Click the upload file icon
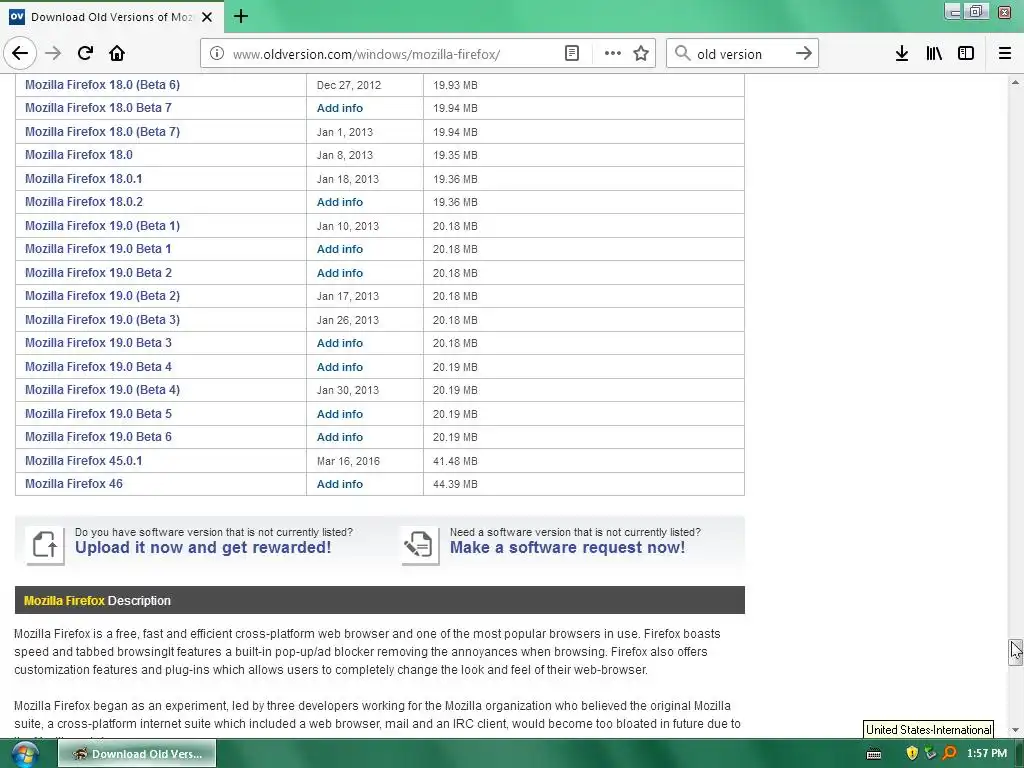Screen dimensions: 1024x768 click(x=45, y=545)
